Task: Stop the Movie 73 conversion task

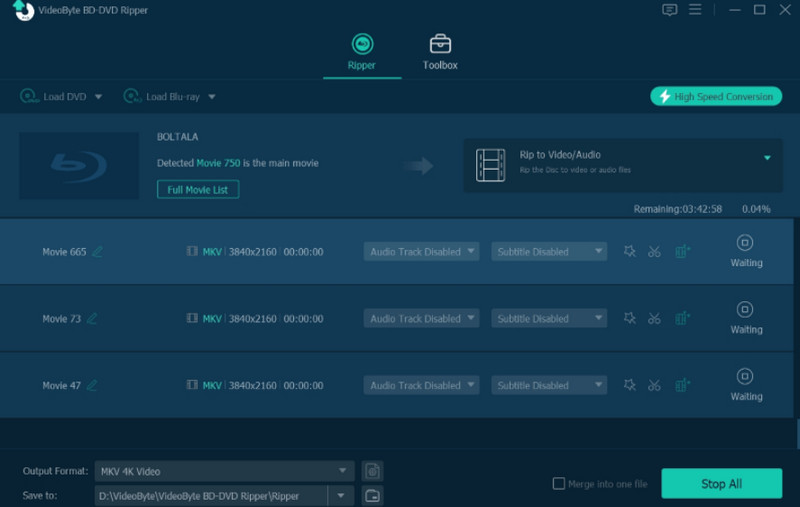Action: pyautogui.click(x=745, y=310)
